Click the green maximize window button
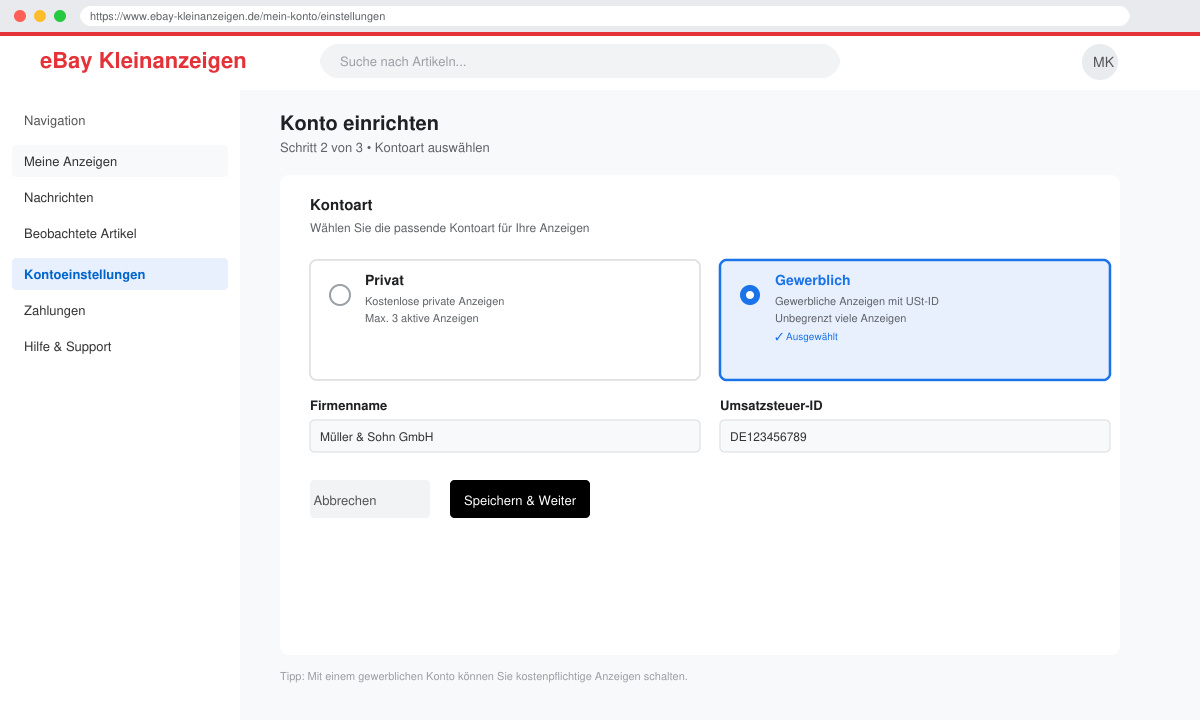This screenshot has height=720, width=1200. (x=60, y=16)
